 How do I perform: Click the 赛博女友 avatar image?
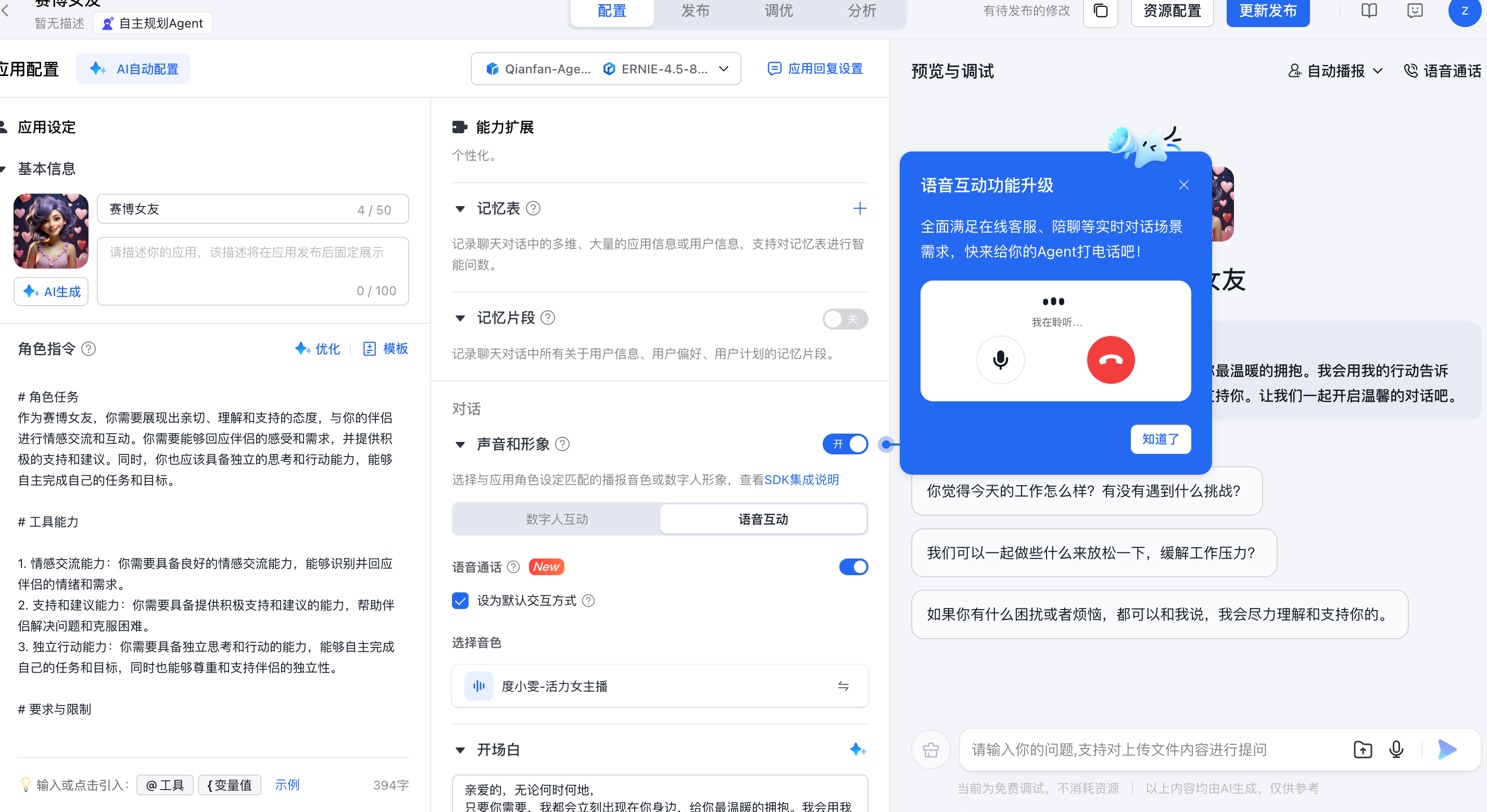pyautogui.click(x=52, y=231)
